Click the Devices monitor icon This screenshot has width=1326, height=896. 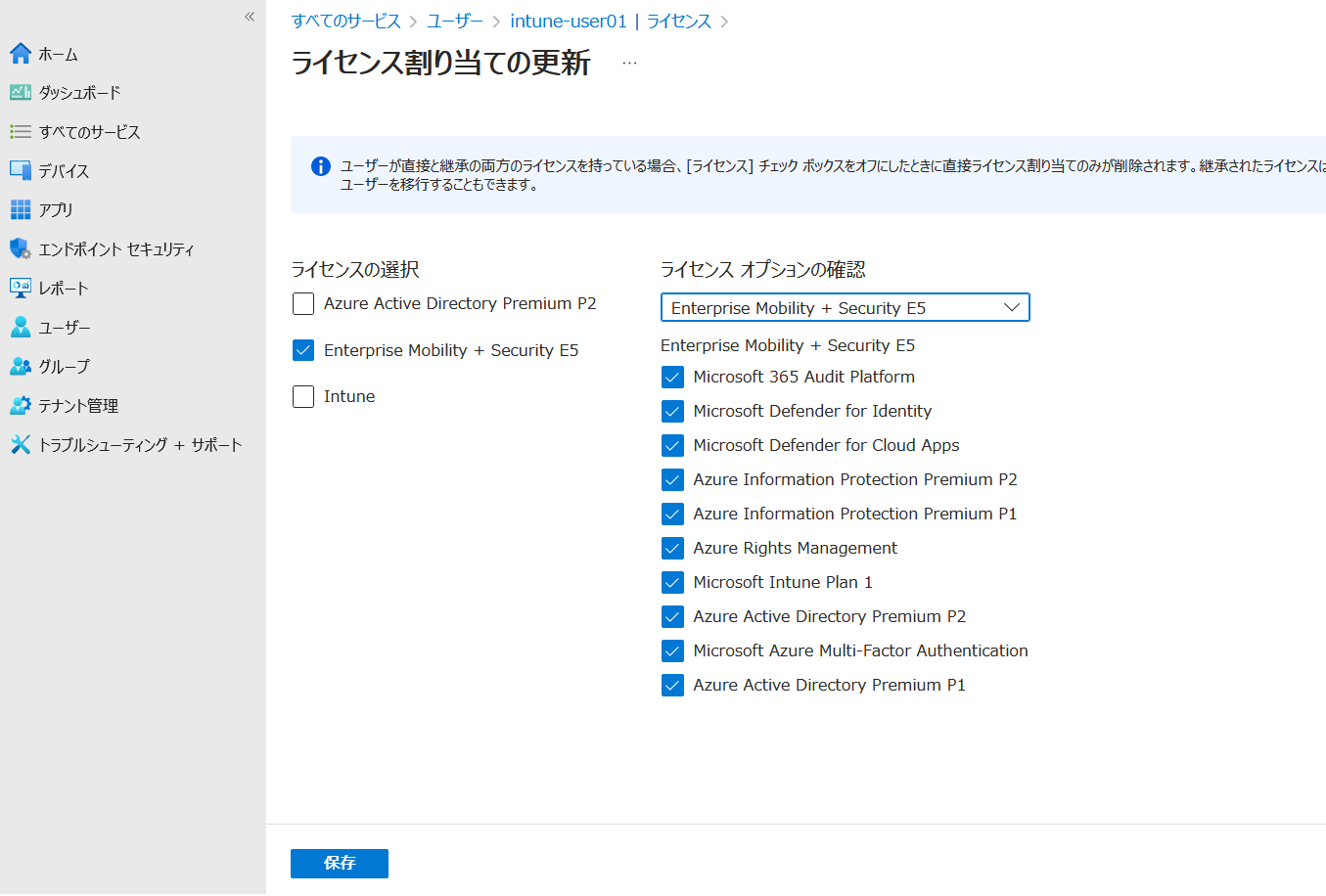click(x=21, y=170)
